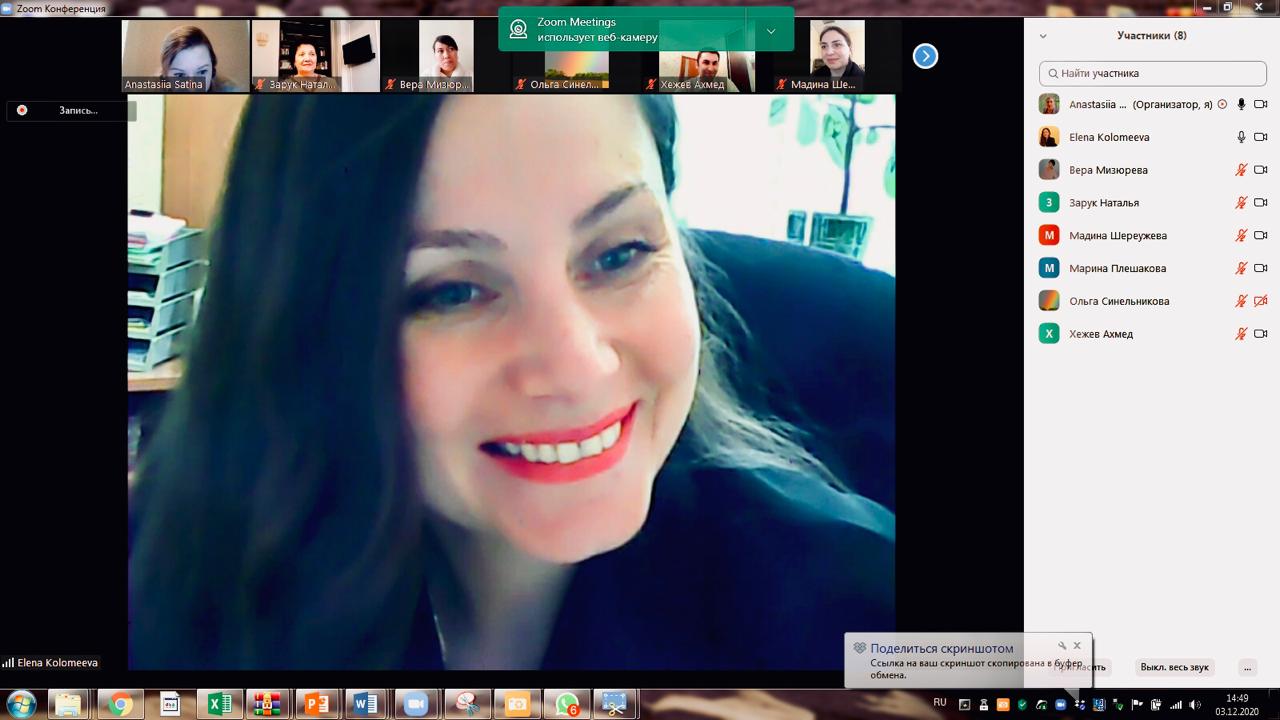Open the more options '...' participants menu
The height and width of the screenshot is (720, 1280).
(1246, 667)
